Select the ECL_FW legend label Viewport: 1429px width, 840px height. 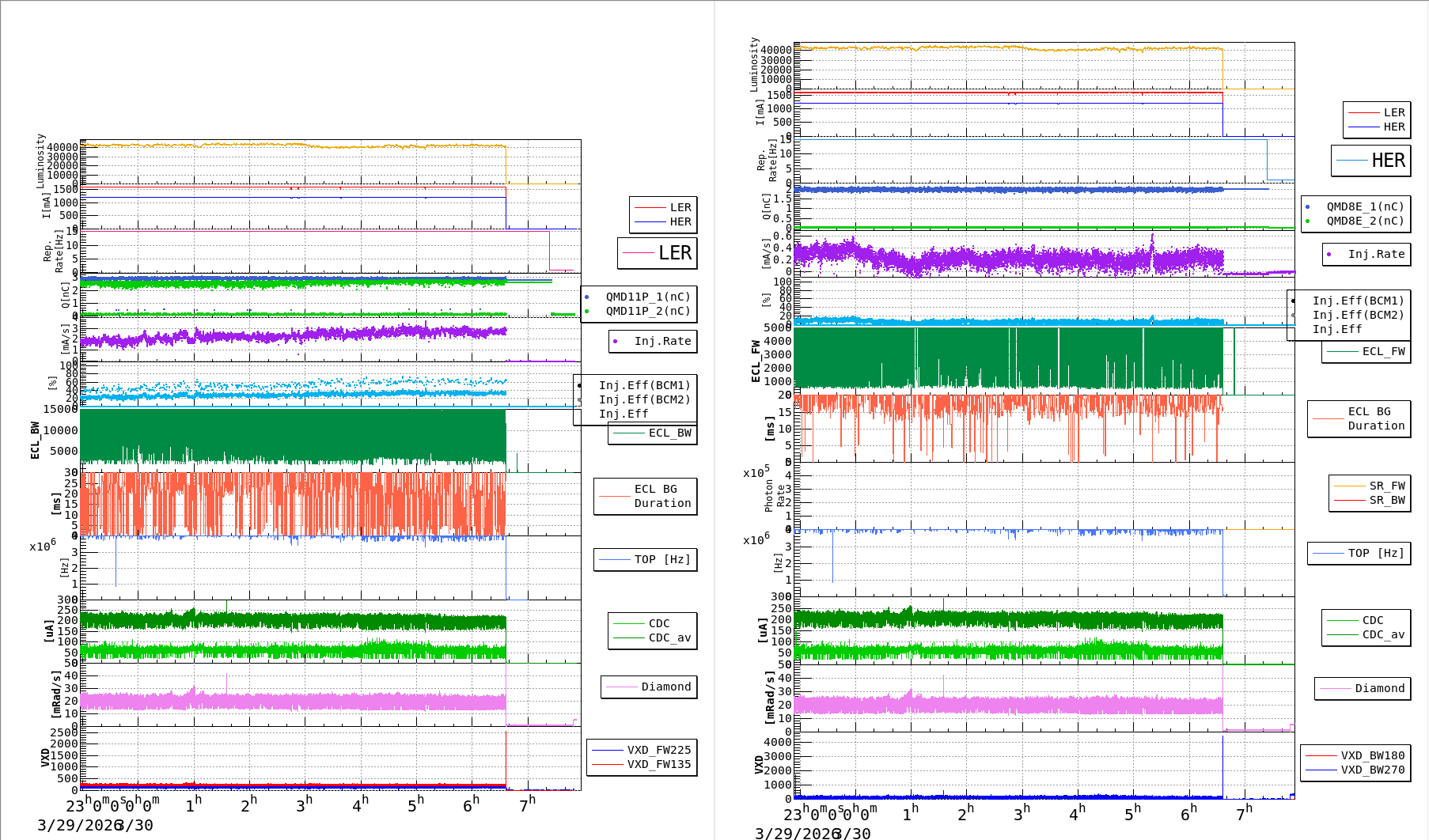pos(1383,351)
